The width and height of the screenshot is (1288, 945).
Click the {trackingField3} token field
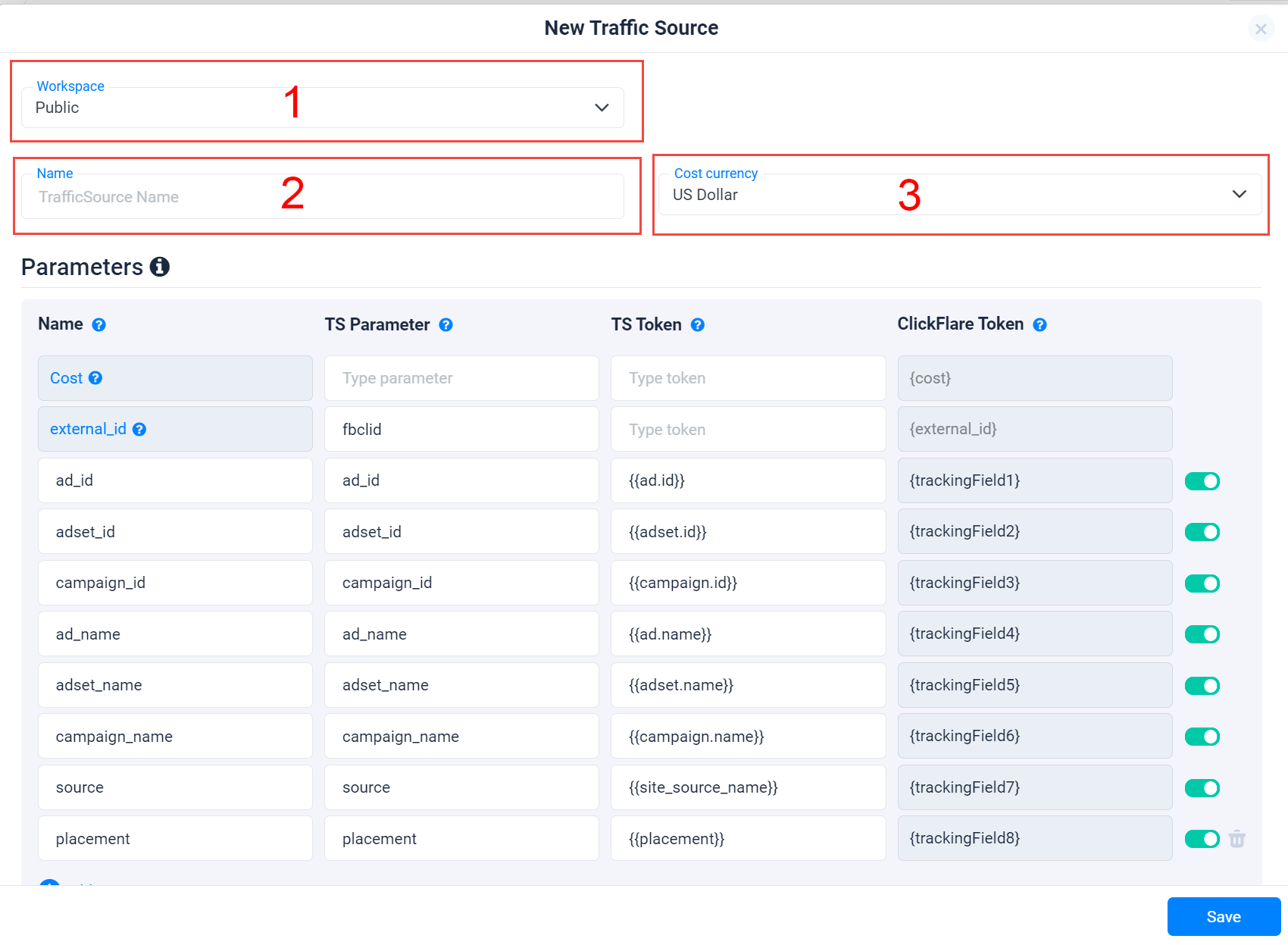[x=1035, y=583]
